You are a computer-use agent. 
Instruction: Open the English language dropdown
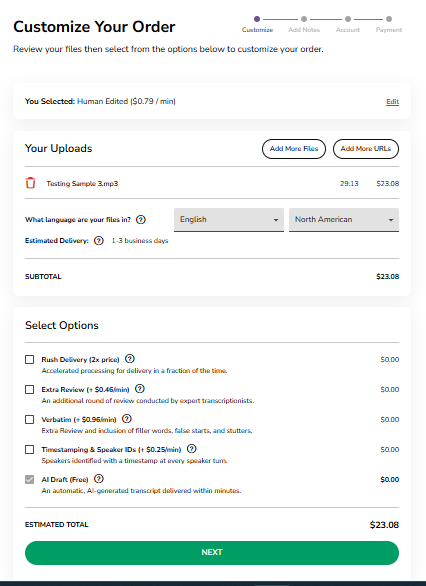229,220
